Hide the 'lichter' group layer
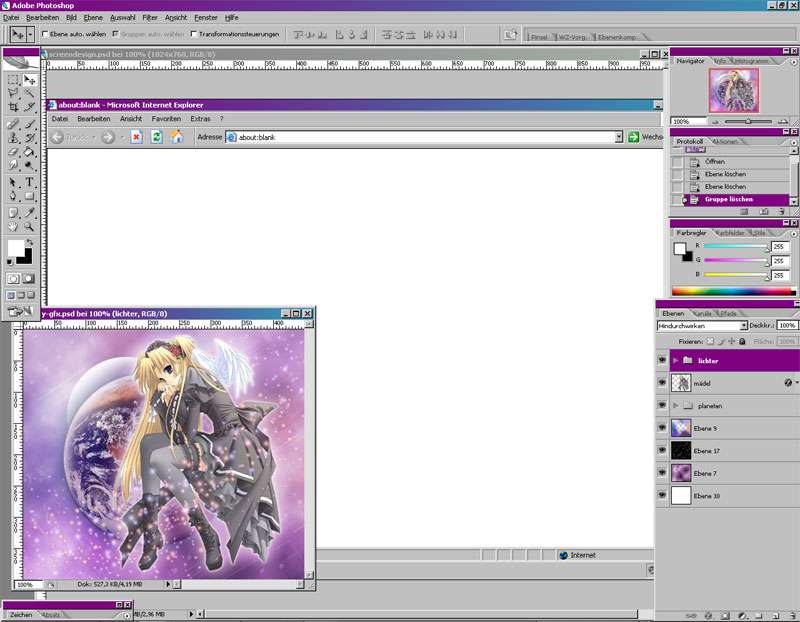This screenshot has width=800, height=622. pyautogui.click(x=662, y=360)
